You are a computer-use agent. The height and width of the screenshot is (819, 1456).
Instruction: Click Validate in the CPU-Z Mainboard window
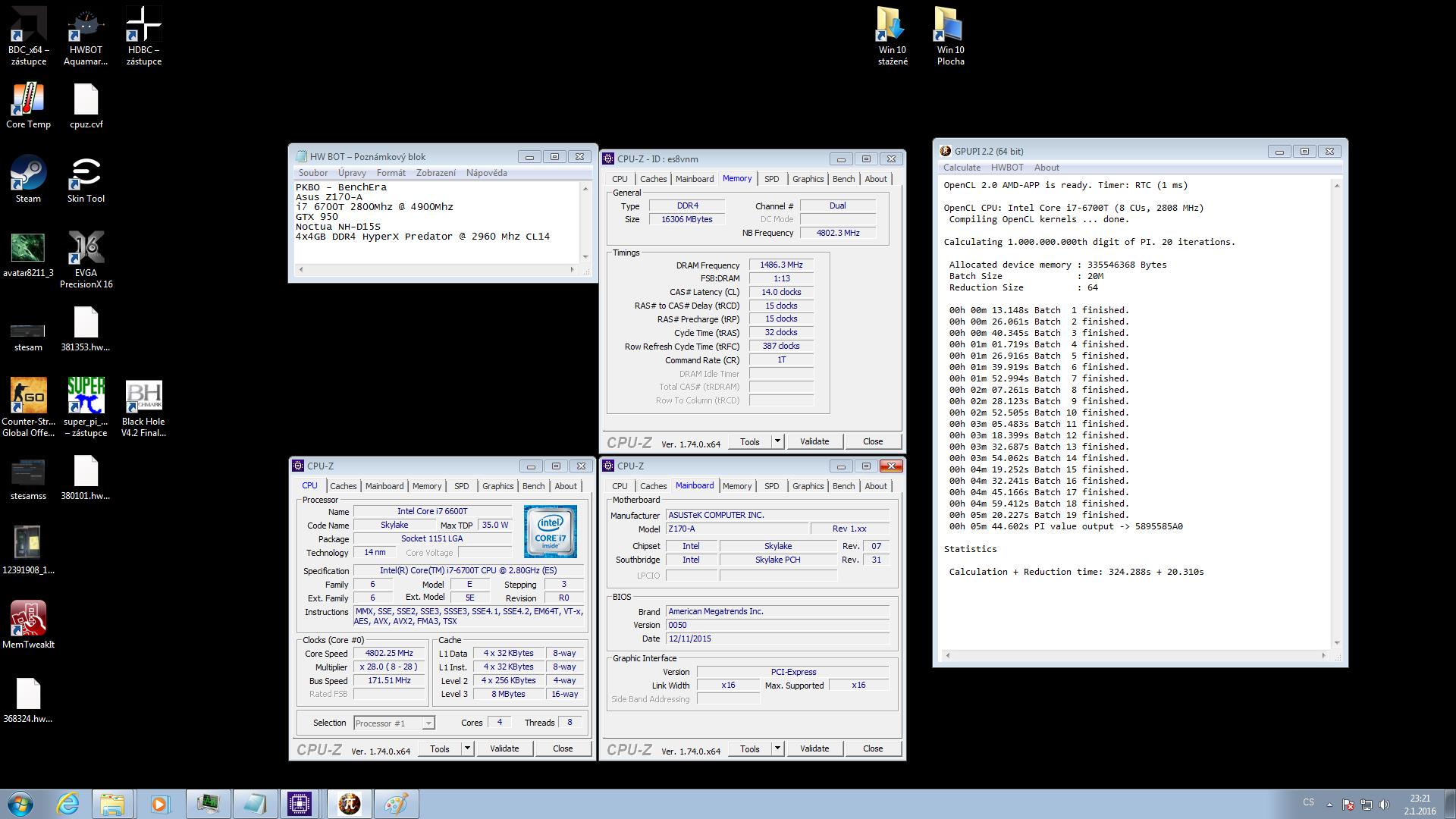click(x=814, y=748)
